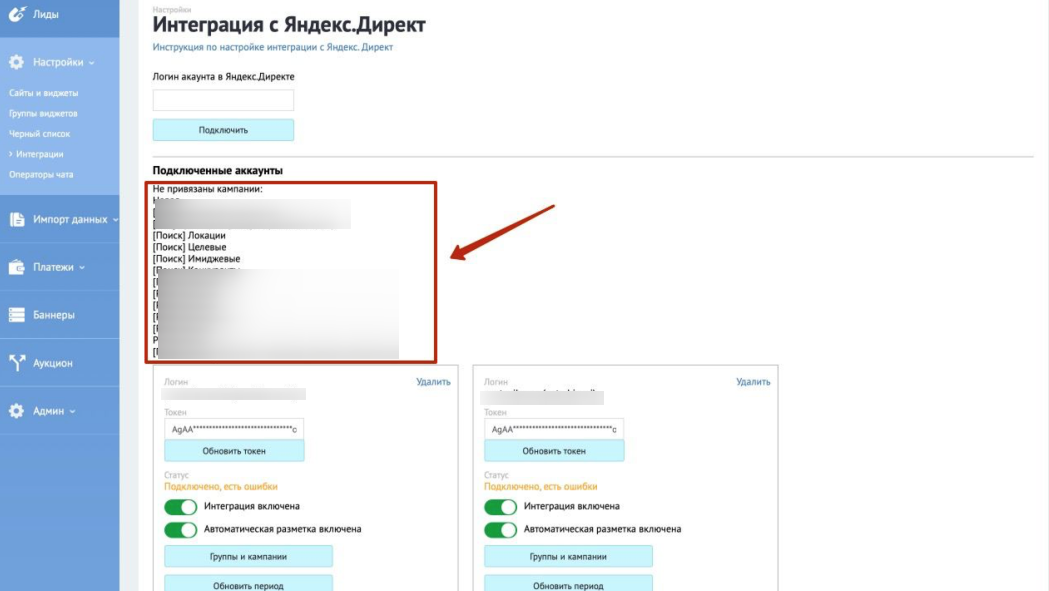Open Интеграции submenu item
The image size is (1049, 591).
tap(39, 154)
